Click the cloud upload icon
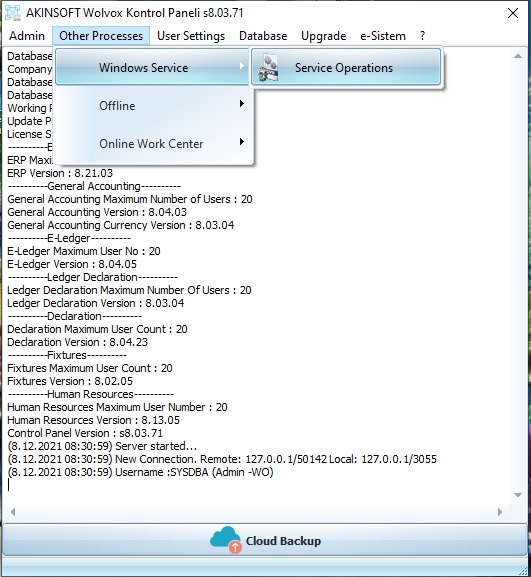 [x=226, y=539]
